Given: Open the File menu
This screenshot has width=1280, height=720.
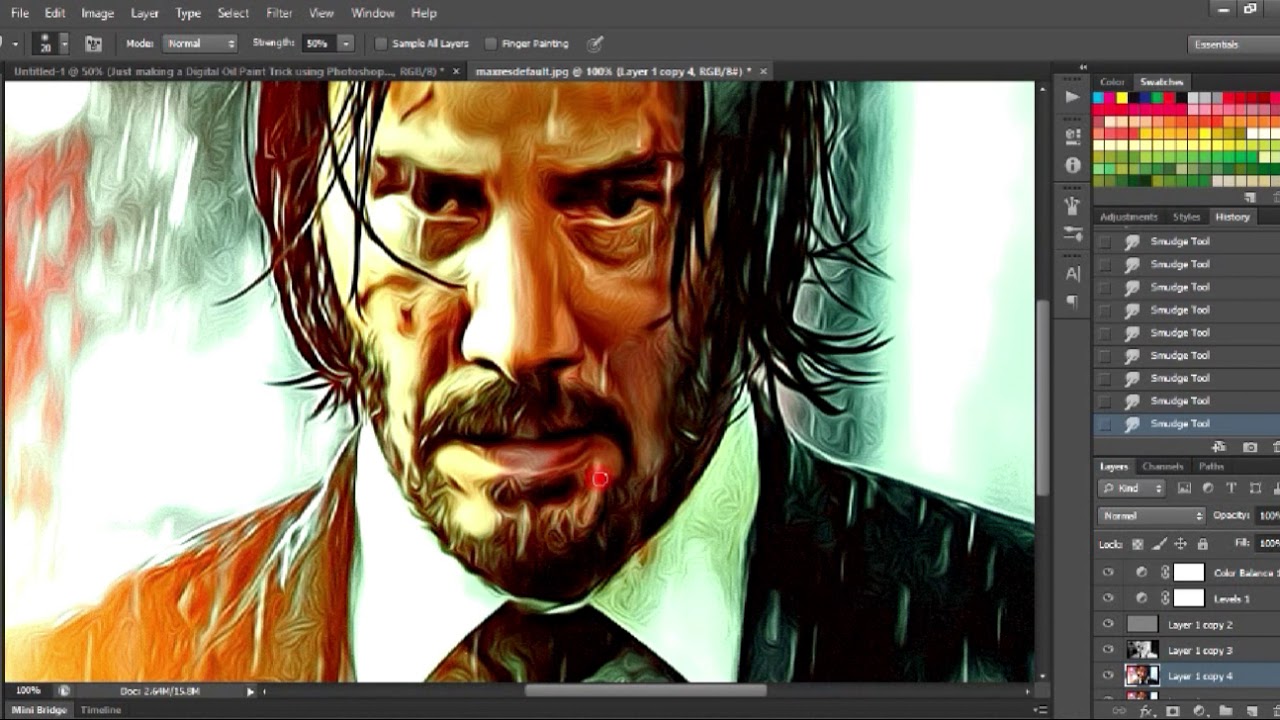Looking at the screenshot, I should 20,13.
